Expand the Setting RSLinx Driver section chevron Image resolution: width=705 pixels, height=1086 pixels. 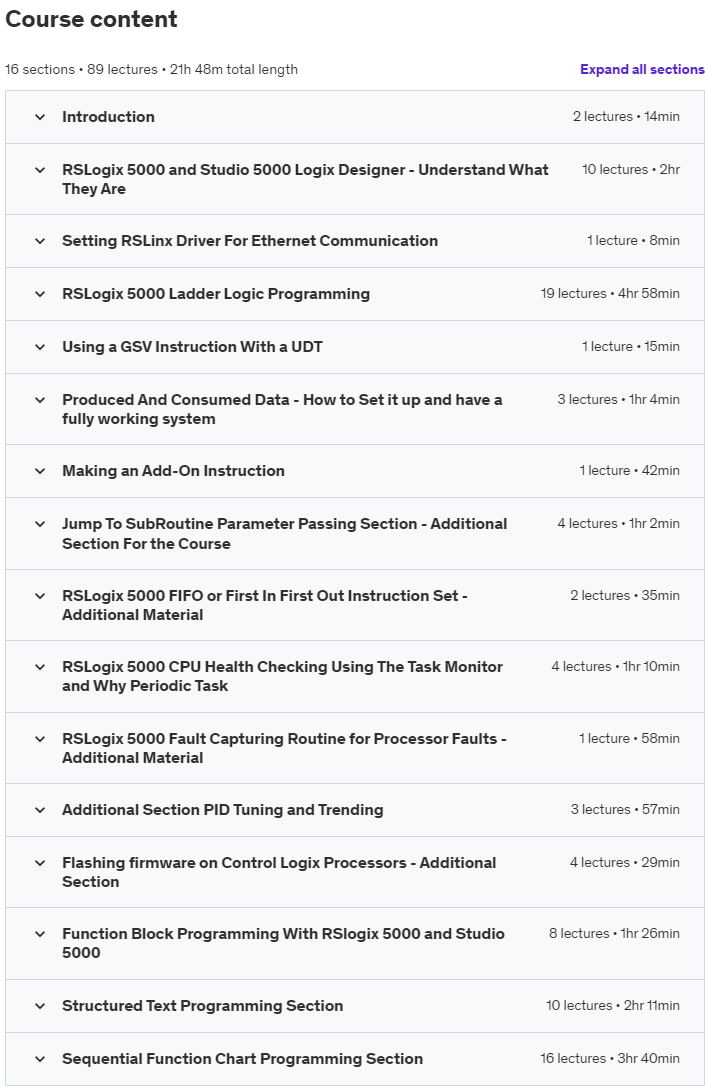pyautogui.click(x=40, y=241)
